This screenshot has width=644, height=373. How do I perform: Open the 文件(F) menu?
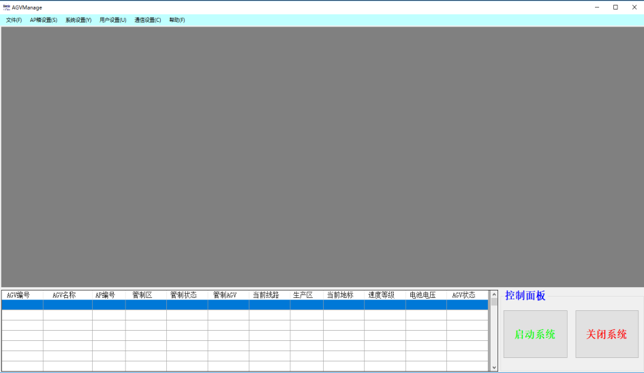14,20
